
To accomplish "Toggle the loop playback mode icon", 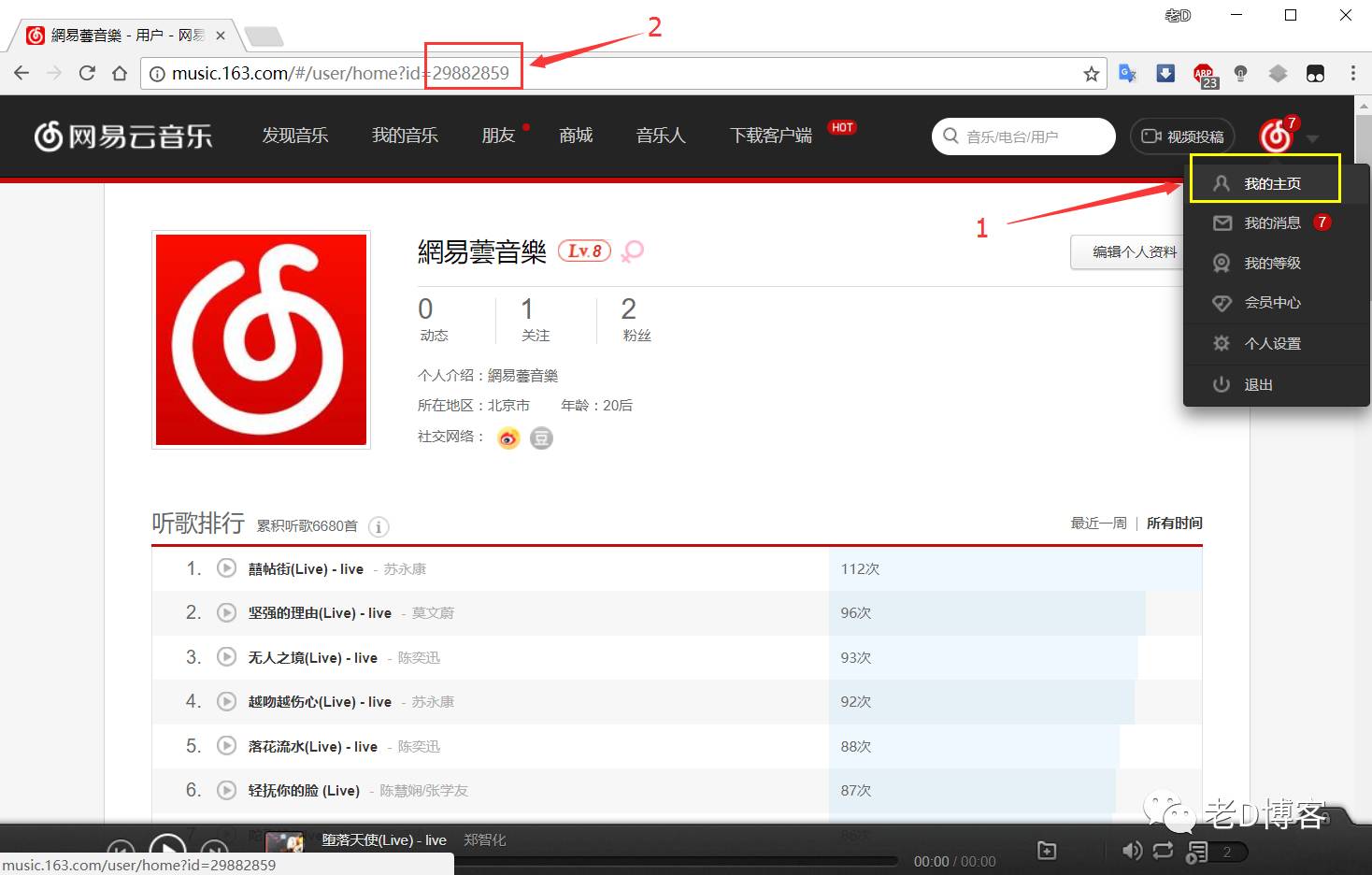I will (x=1164, y=851).
